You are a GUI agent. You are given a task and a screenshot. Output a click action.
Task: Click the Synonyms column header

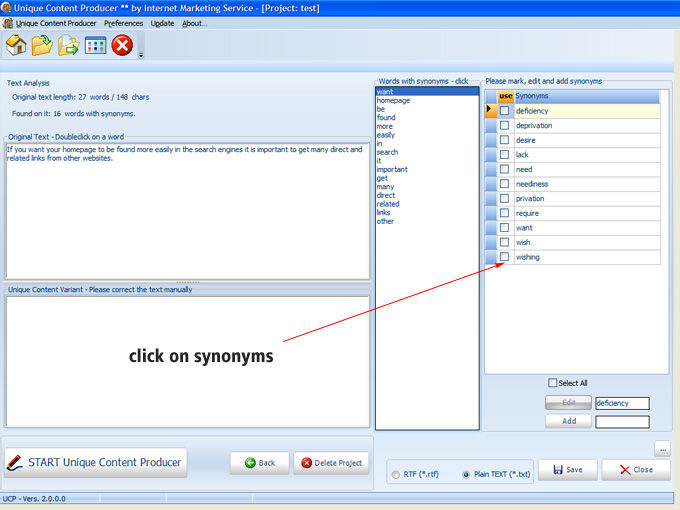[587, 96]
